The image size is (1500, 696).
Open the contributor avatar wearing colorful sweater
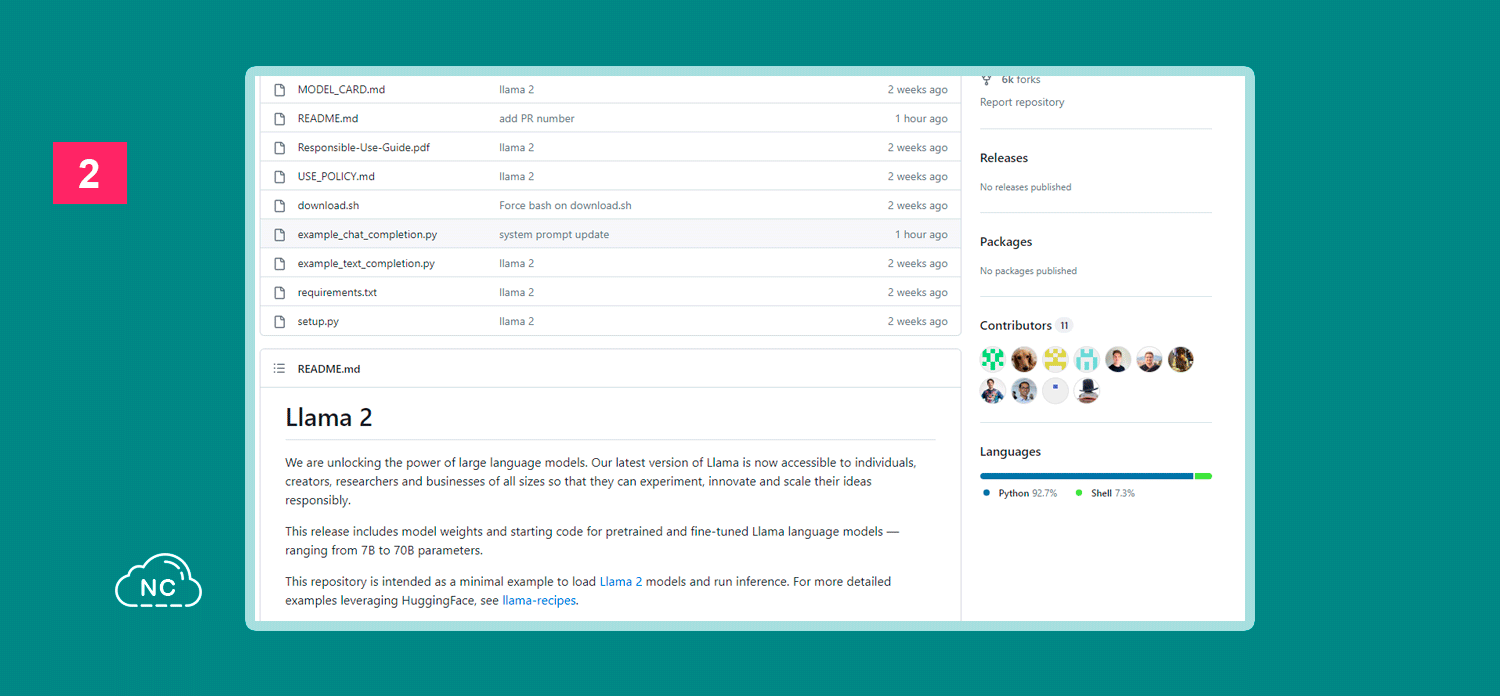click(x=992, y=391)
